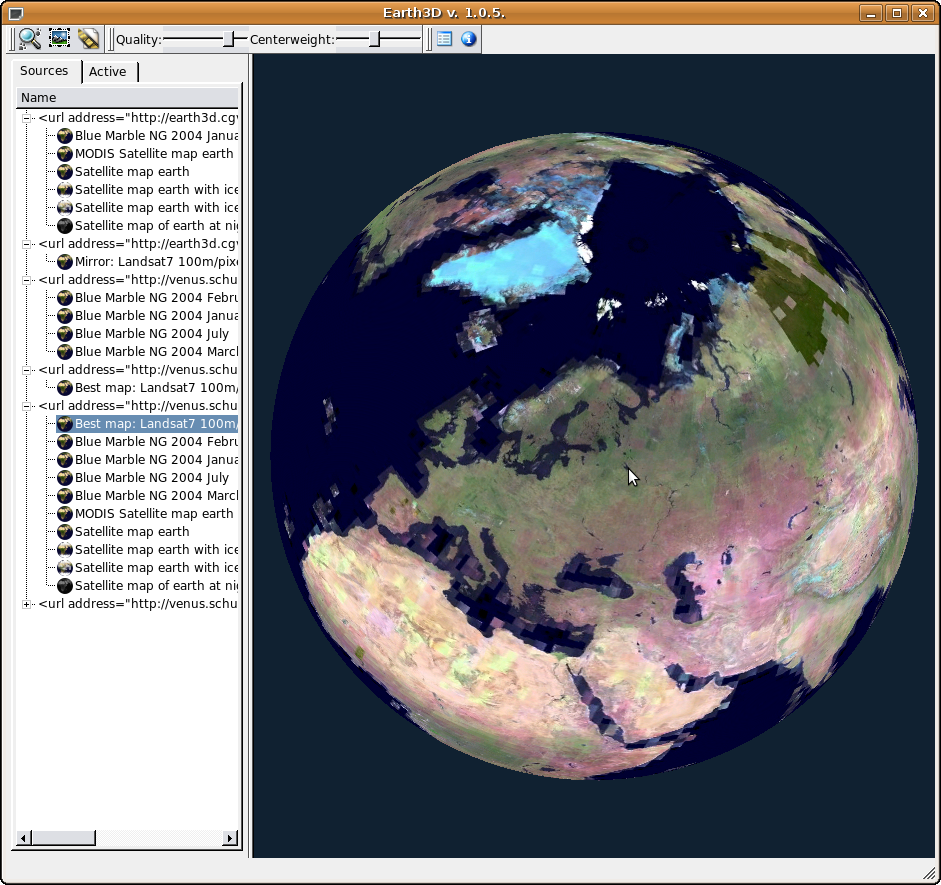Click the Centerweight slider handle

point(374,39)
